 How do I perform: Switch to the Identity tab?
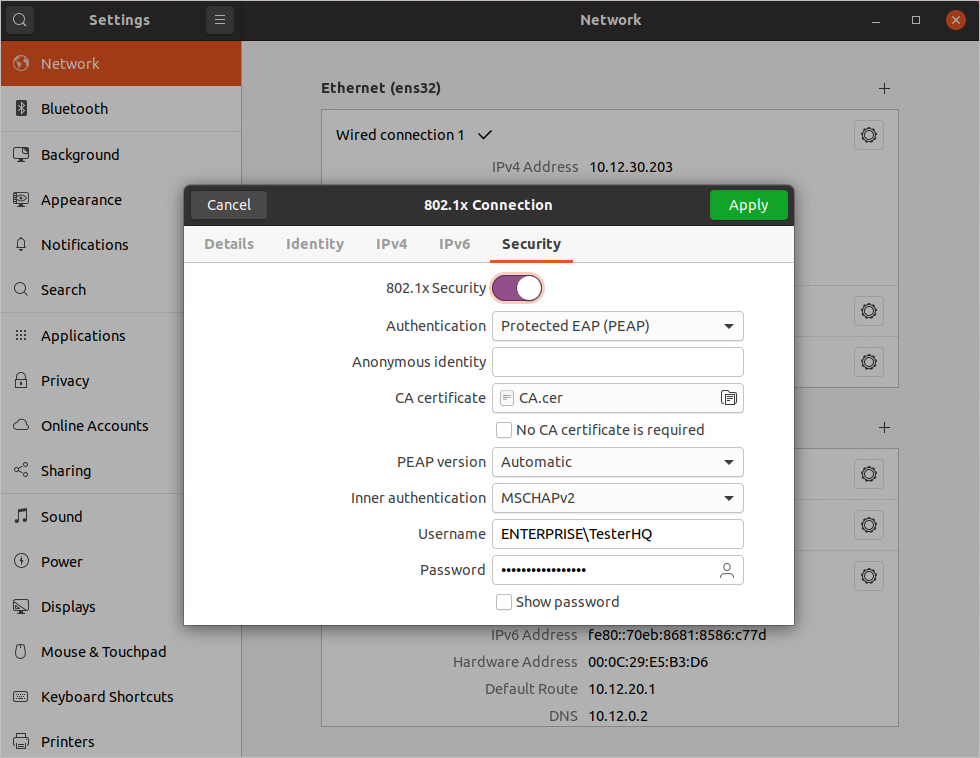314,244
